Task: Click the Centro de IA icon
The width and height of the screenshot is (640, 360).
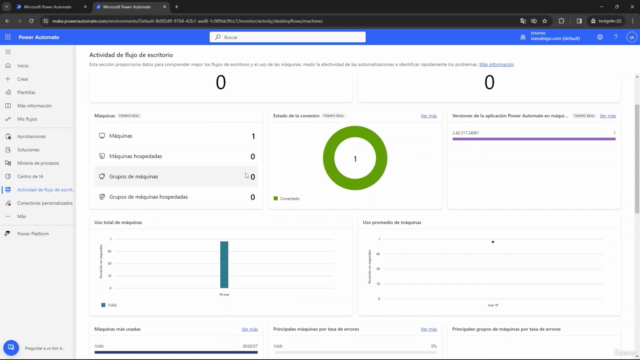Action: pos(8,176)
